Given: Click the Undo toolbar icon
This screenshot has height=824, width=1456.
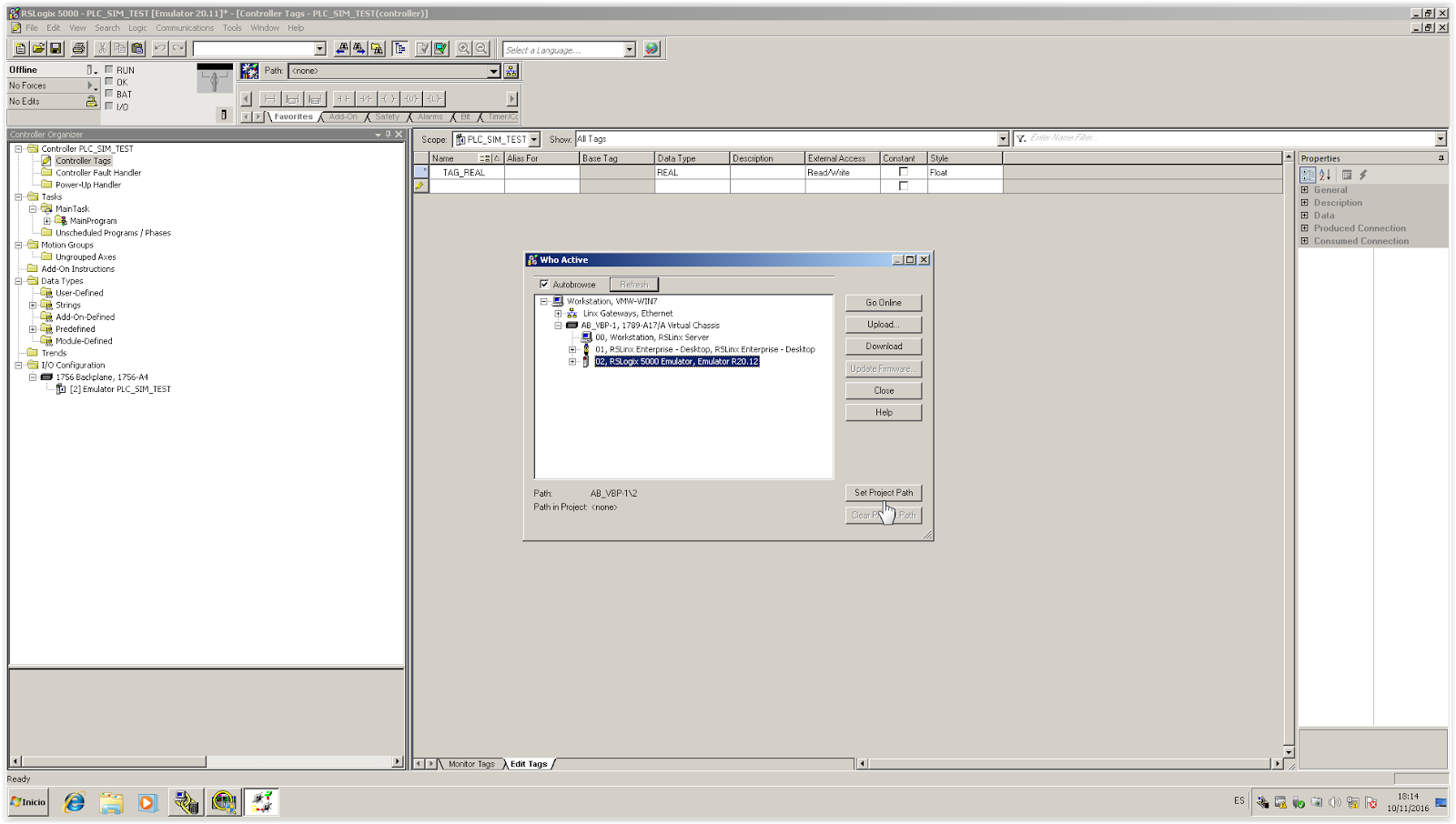Looking at the screenshot, I should 160,48.
